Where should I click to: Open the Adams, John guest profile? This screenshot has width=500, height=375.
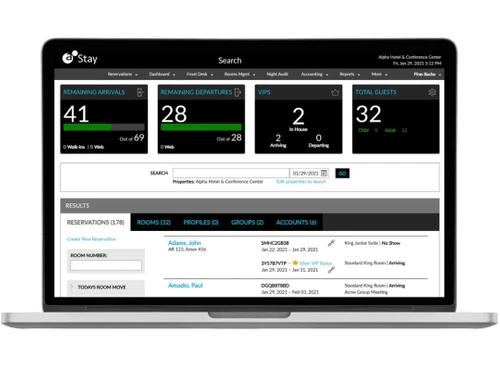point(184,243)
